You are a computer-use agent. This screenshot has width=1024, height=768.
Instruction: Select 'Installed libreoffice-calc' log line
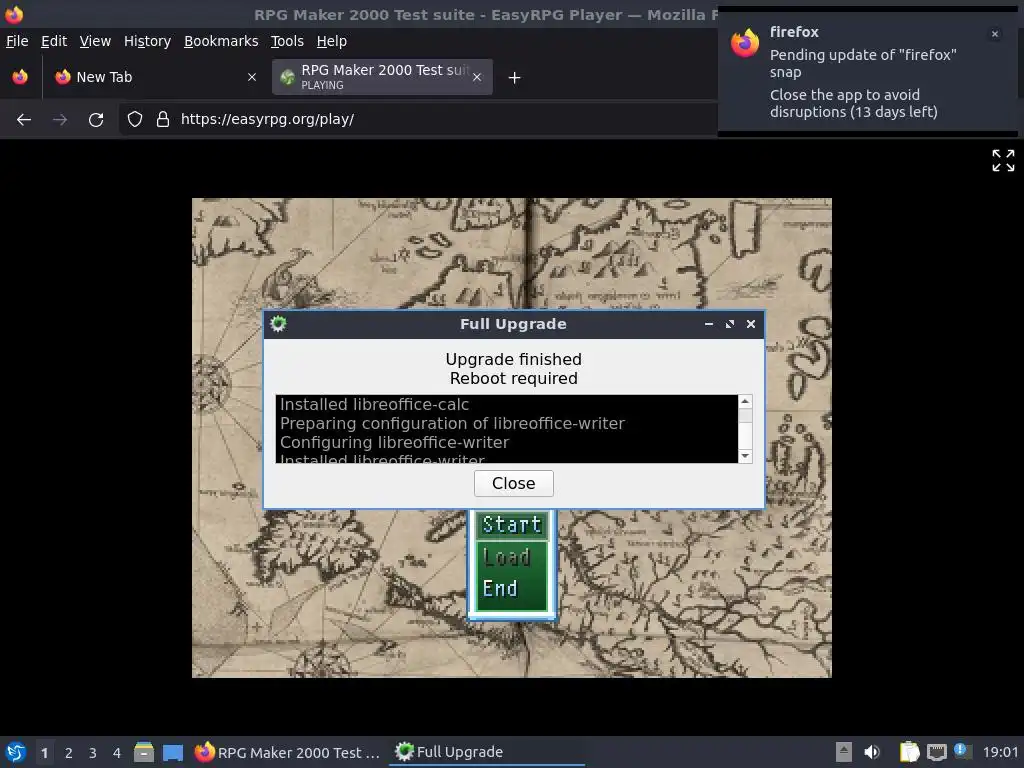[375, 404]
